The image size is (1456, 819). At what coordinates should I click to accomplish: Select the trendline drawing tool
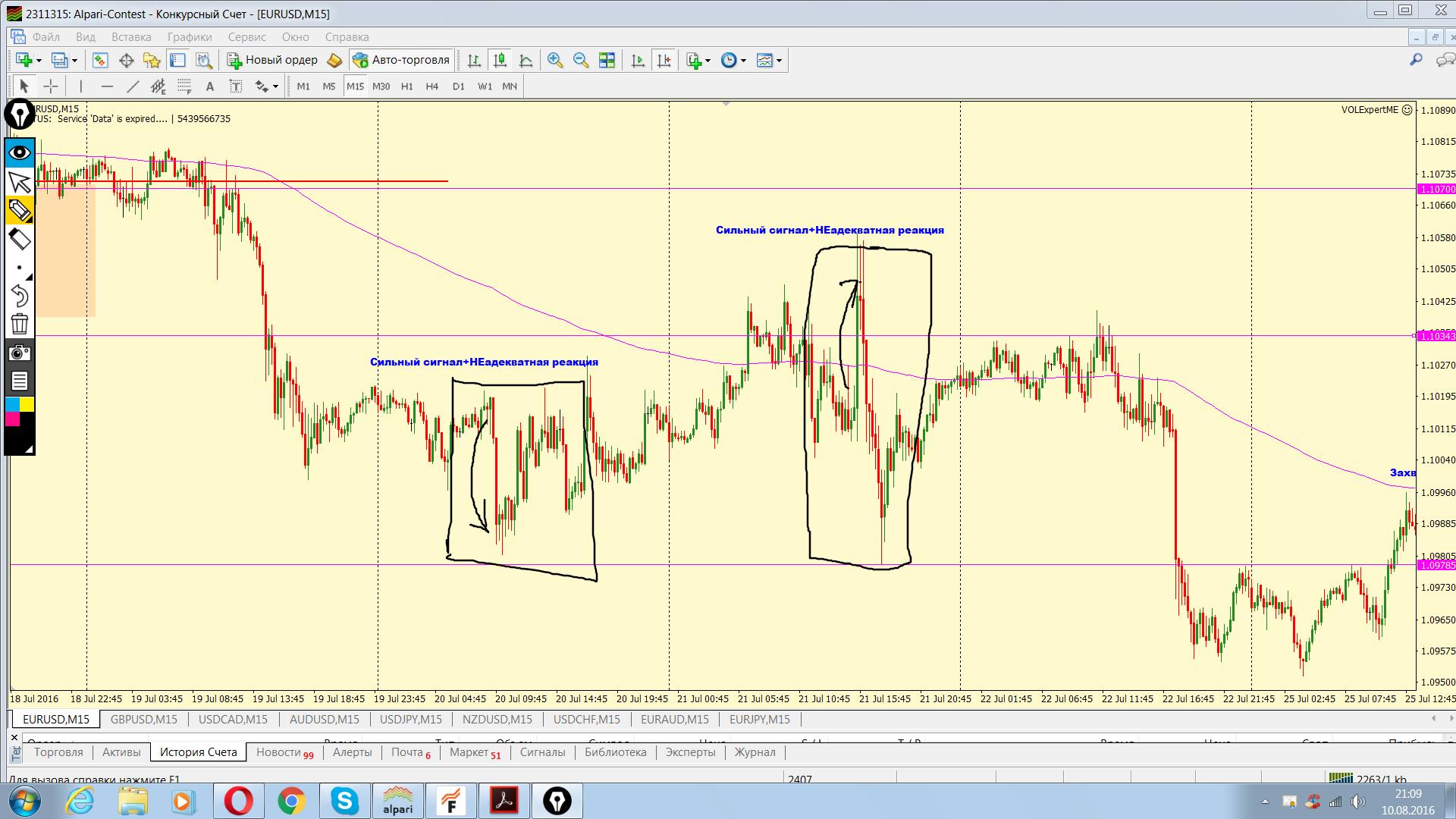(x=133, y=86)
